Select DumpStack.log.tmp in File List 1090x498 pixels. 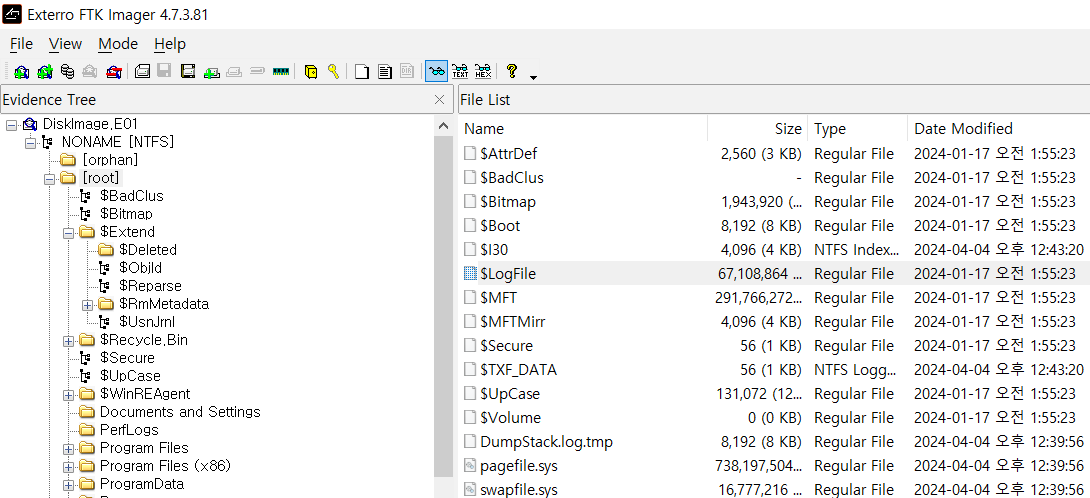774,442
